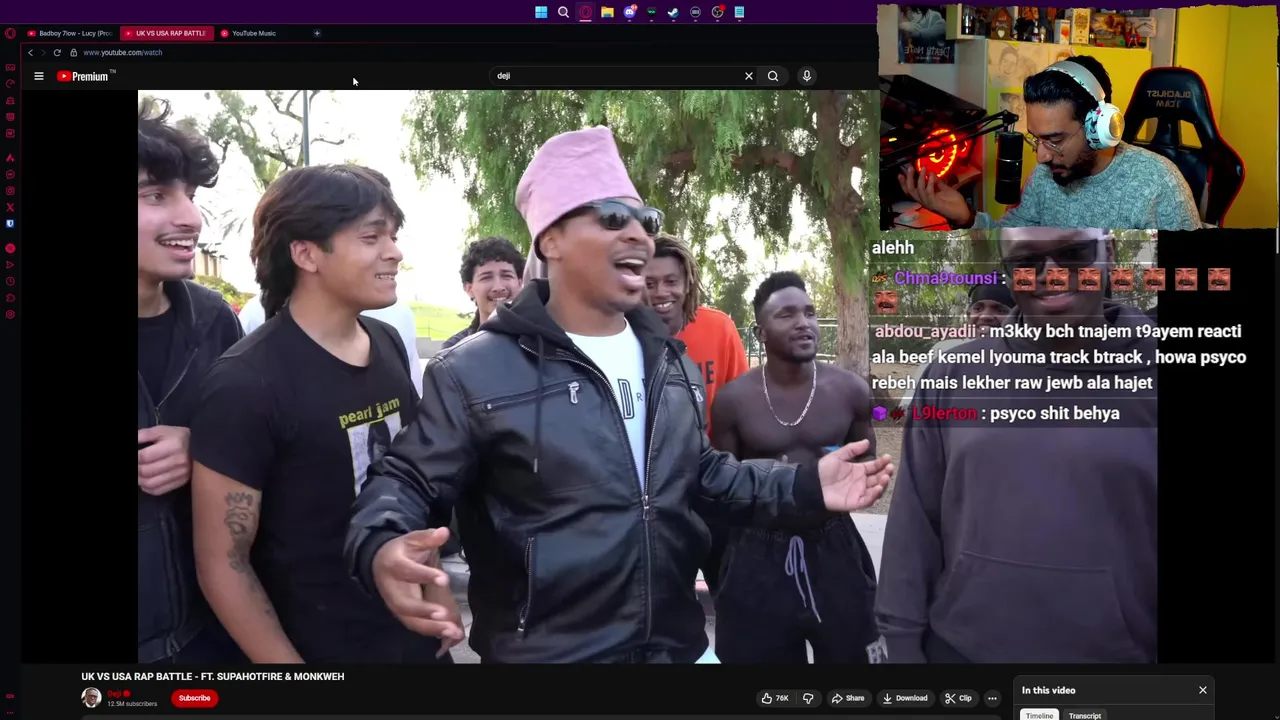Open YouTube hamburger guide menu
1280x720 pixels.
coord(39,76)
